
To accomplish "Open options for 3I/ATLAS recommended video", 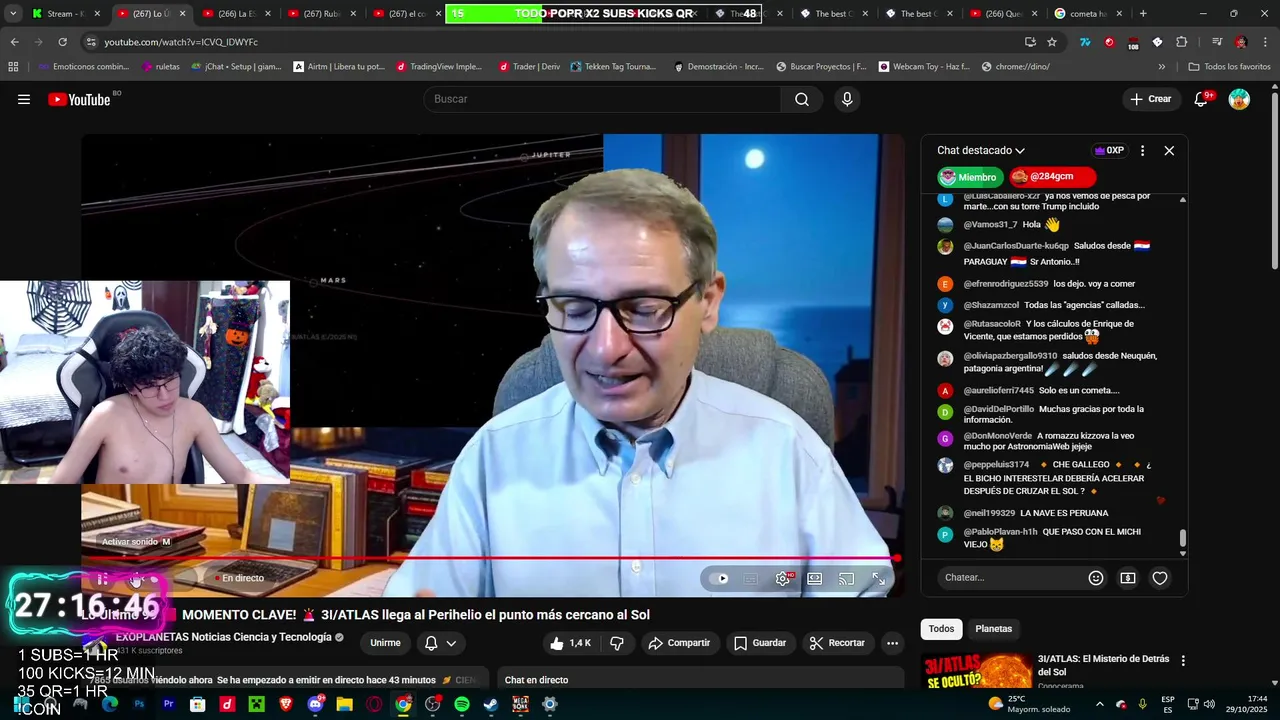I will 1183,661.
